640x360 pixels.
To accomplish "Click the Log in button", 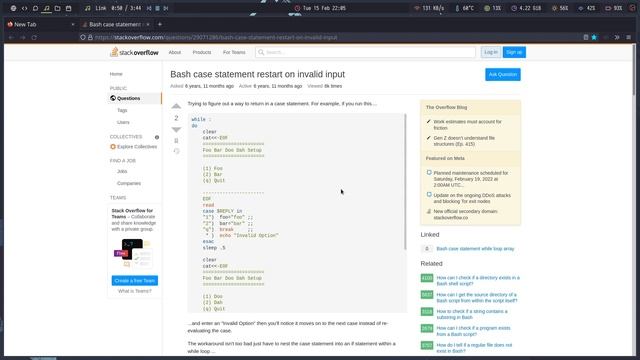I will coord(491,52).
